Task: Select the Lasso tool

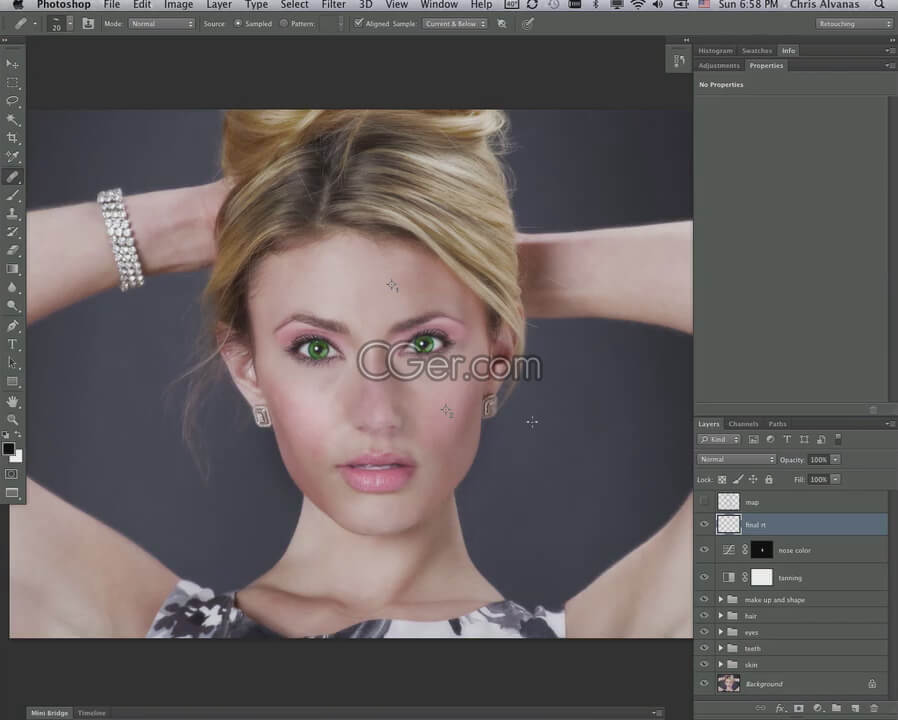Action: coord(12,101)
